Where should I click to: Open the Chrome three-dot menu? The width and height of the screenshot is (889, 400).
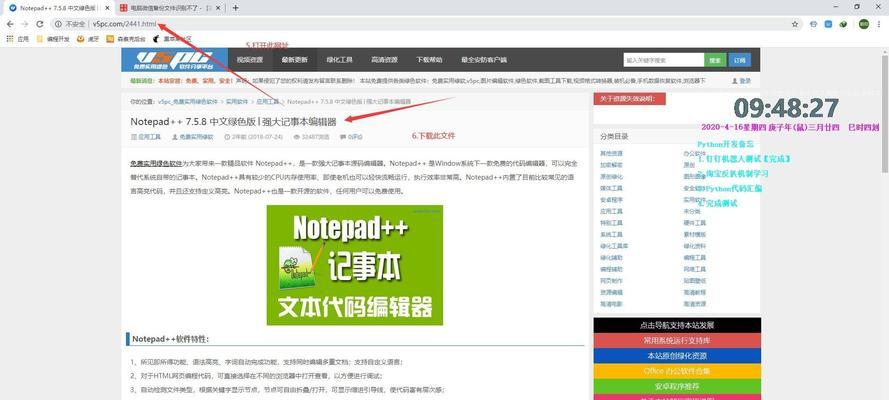coord(878,24)
